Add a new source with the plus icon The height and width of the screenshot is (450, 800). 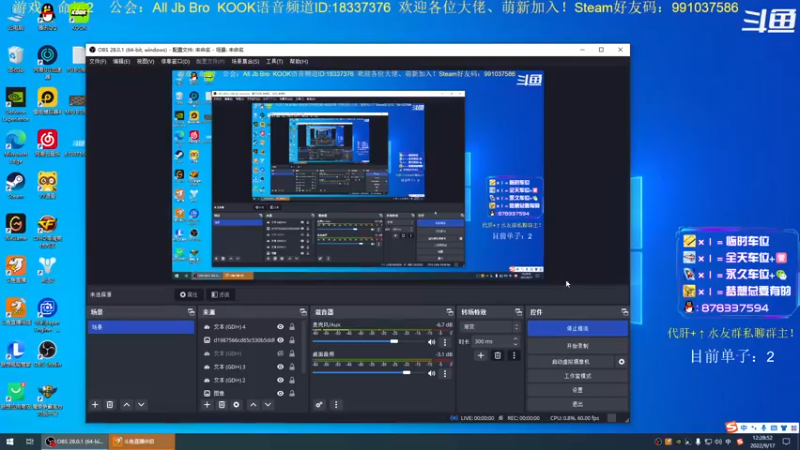click(207, 405)
